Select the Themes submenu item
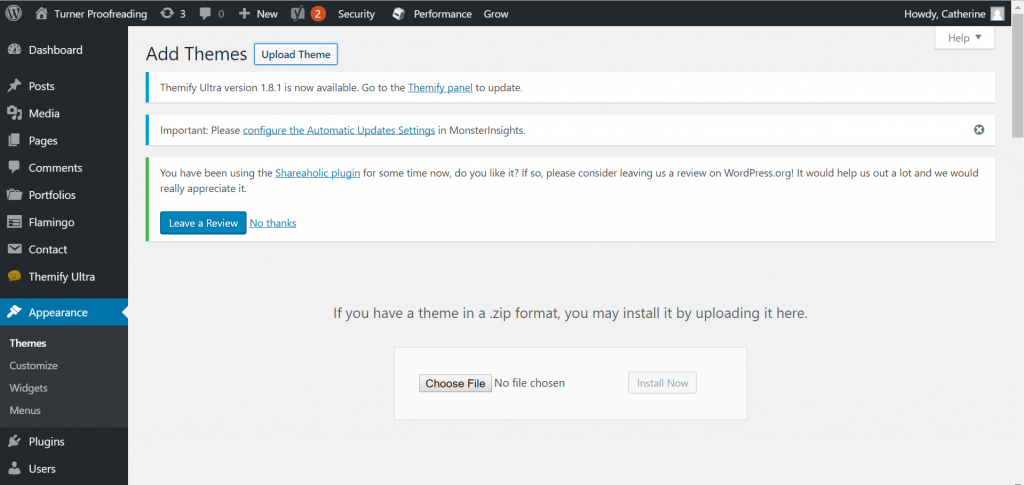The image size is (1024, 485). click(x=28, y=343)
